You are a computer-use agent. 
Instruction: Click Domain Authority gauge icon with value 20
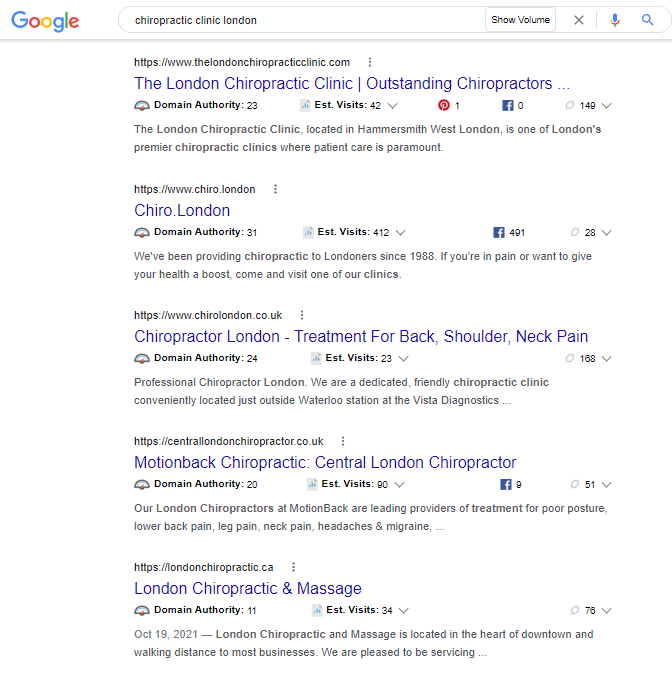142,485
